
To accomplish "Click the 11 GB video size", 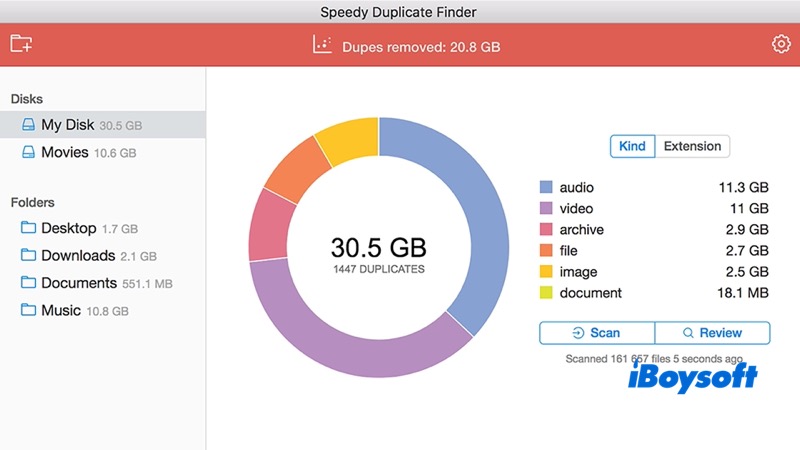I will tap(749, 209).
